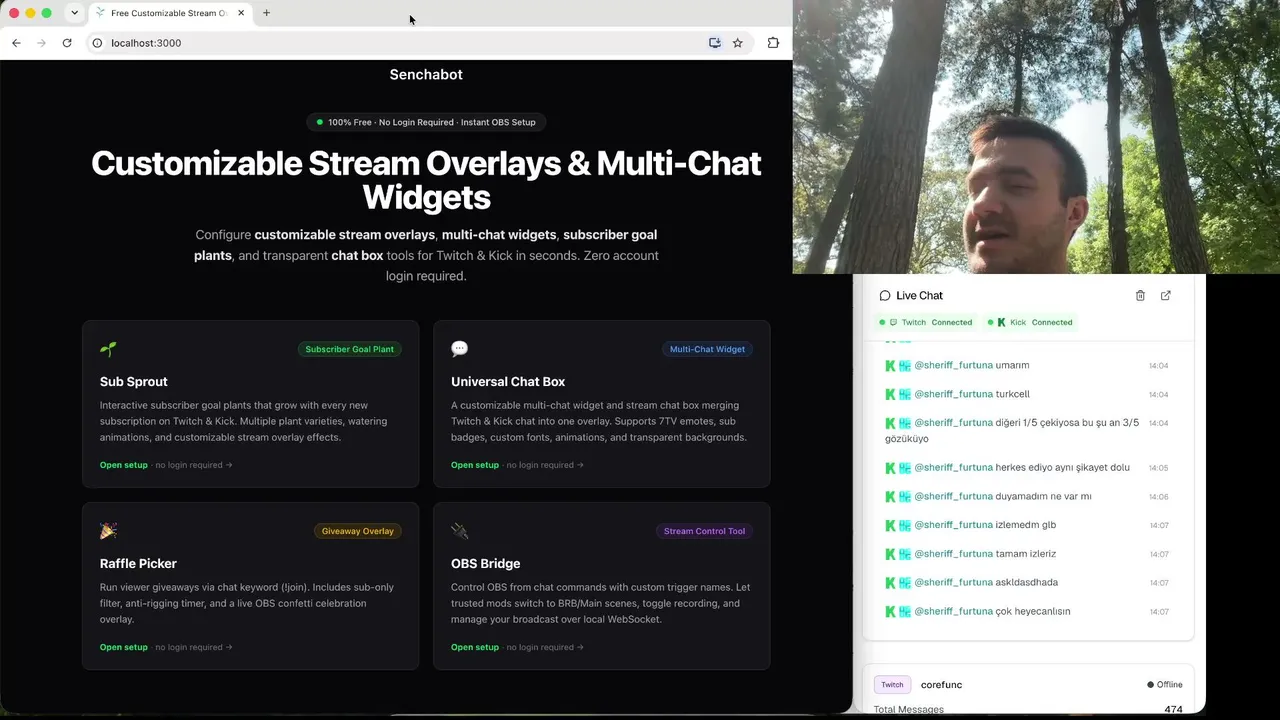View site information icon in address bar
1280x720 pixels.
pyautogui.click(x=97, y=43)
